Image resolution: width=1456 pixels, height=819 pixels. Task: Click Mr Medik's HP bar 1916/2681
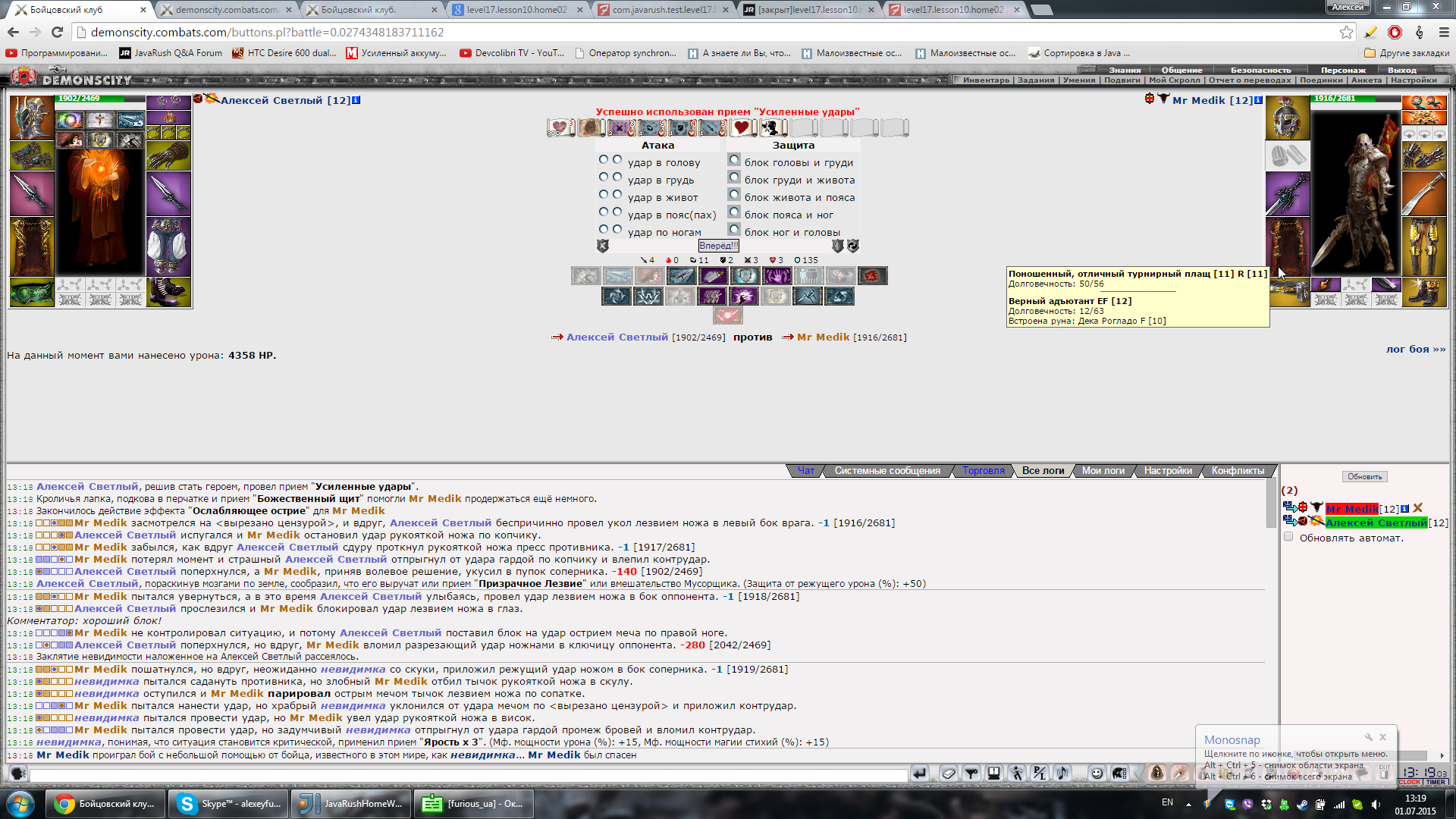[x=1356, y=99]
